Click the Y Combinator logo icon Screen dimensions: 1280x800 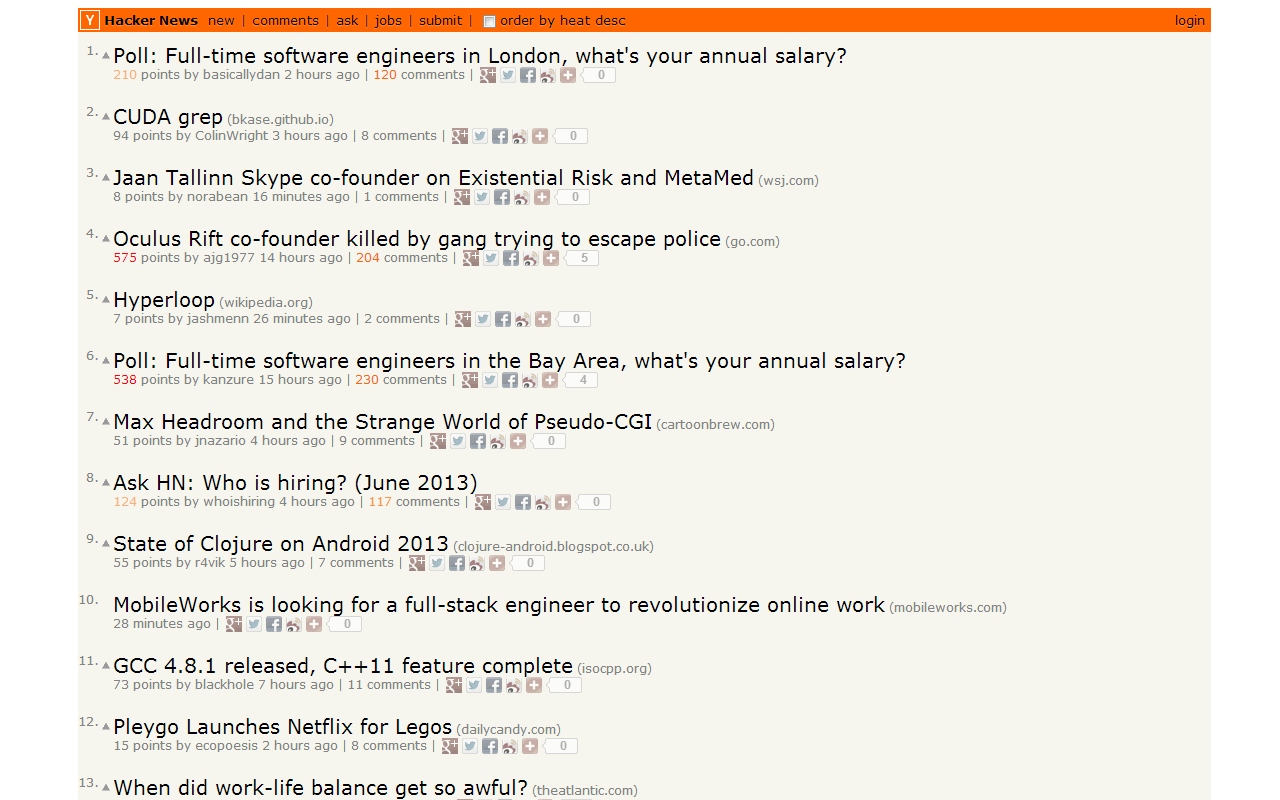(x=90, y=20)
